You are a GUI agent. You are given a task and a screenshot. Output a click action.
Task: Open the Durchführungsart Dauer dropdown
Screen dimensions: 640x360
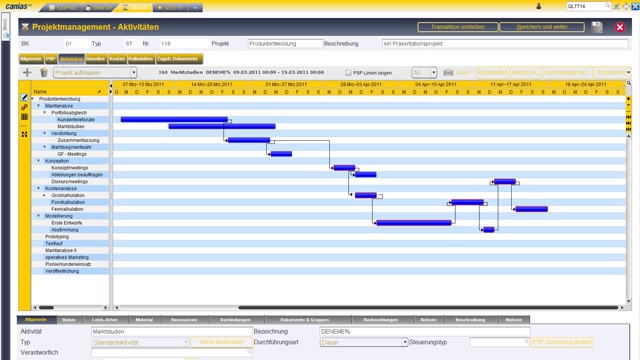(364, 342)
